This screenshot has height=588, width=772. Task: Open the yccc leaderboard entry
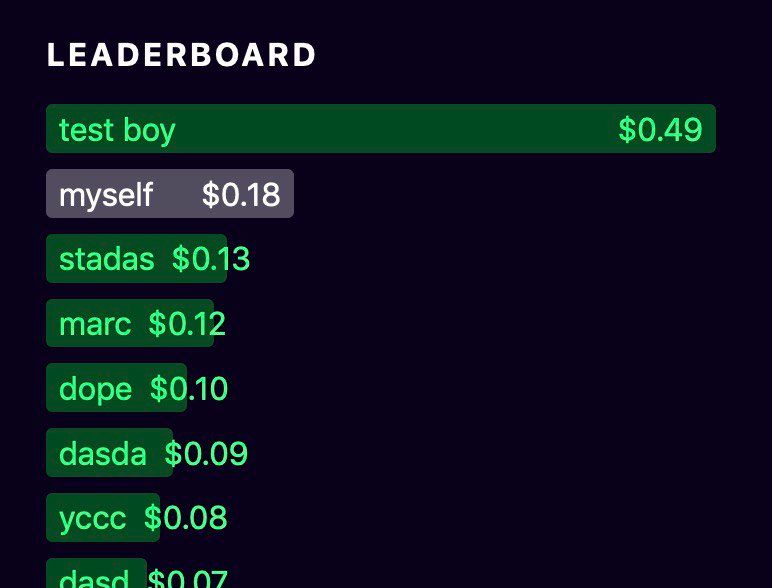(103, 518)
